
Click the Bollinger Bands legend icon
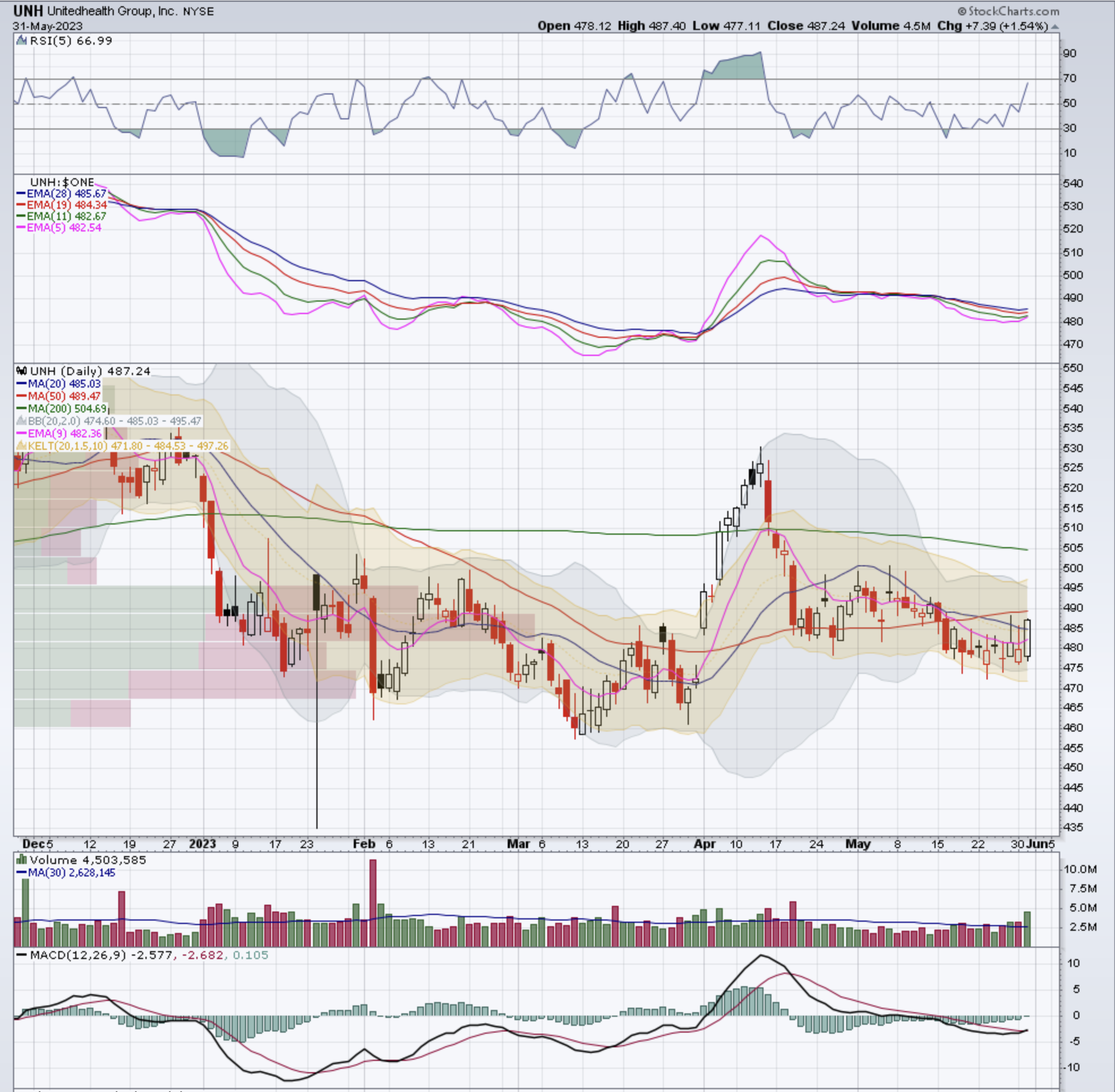coord(22,421)
